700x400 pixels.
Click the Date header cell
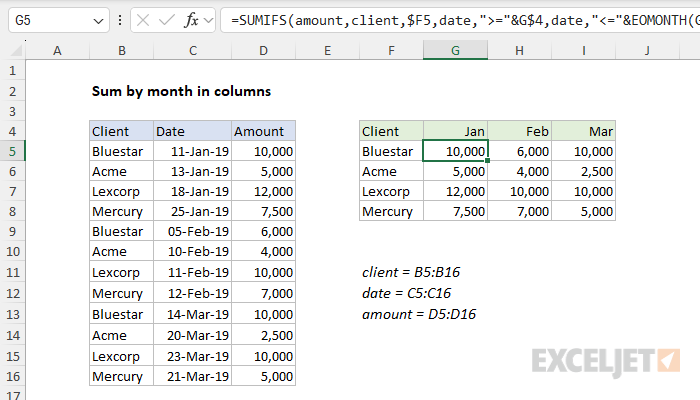(x=192, y=131)
